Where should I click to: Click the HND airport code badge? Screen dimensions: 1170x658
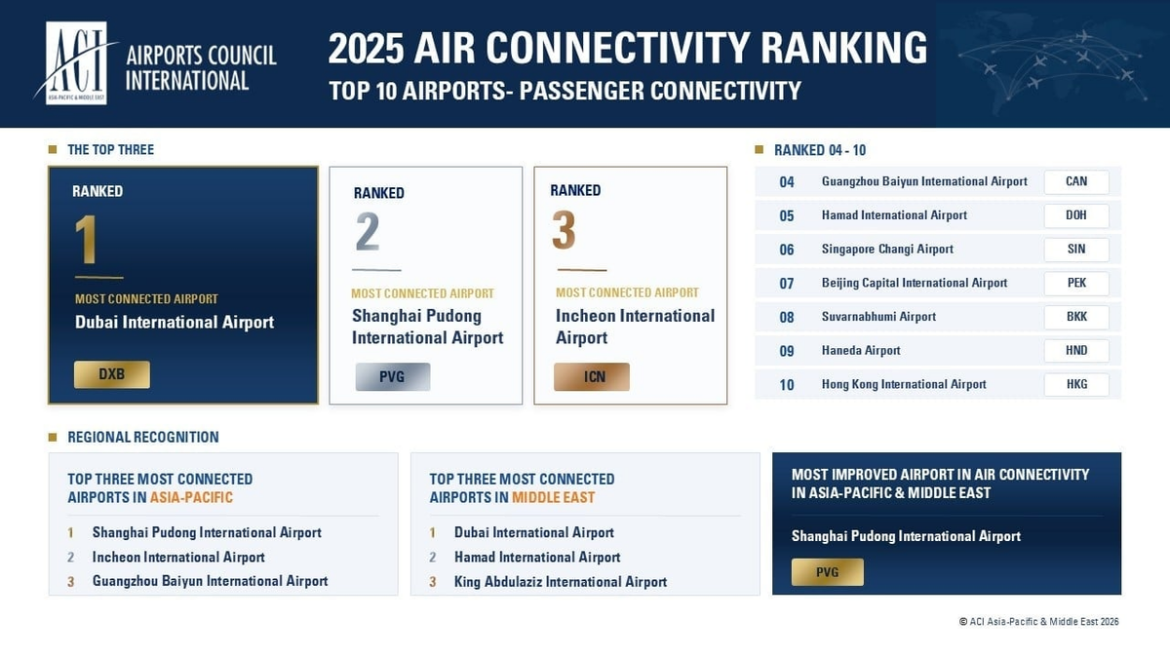pyautogui.click(x=1076, y=351)
